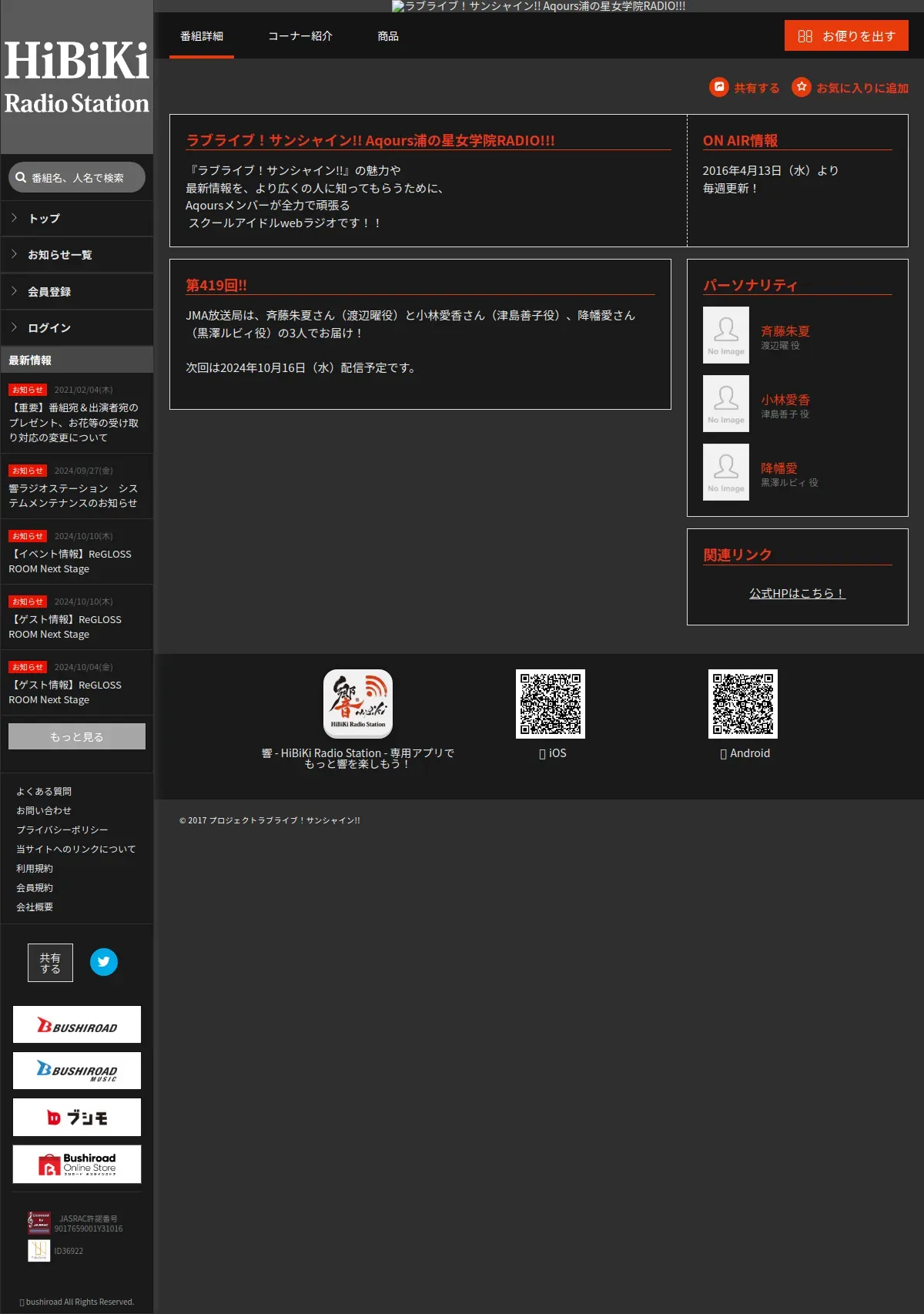The height and width of the screenshot is (1314, 924).
Task: Click the ブシモ banner
Action: click(x=77, y=1118)
